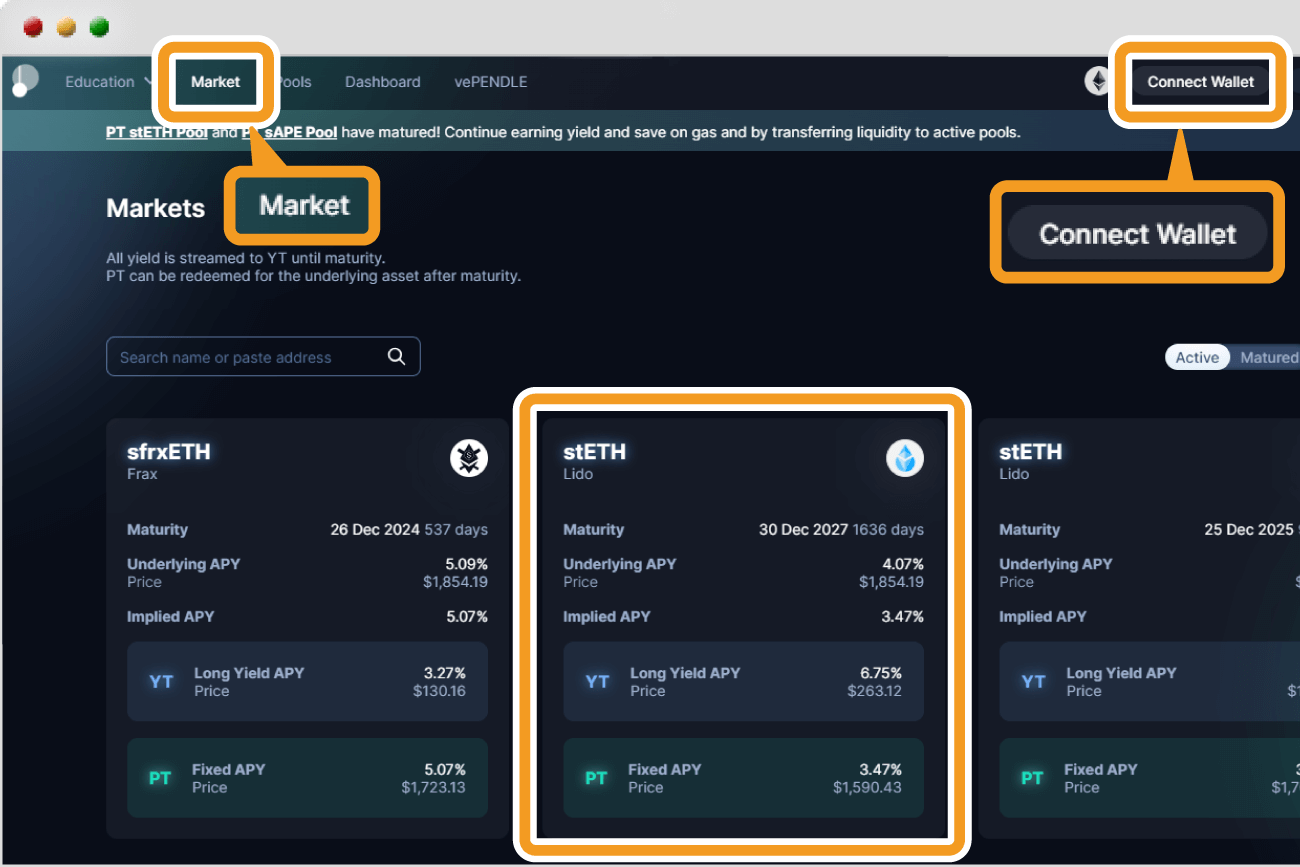1300x867 pixels.
Task: Follow the PT stETH Pool link in the banner
Action: tap(157, 132)
